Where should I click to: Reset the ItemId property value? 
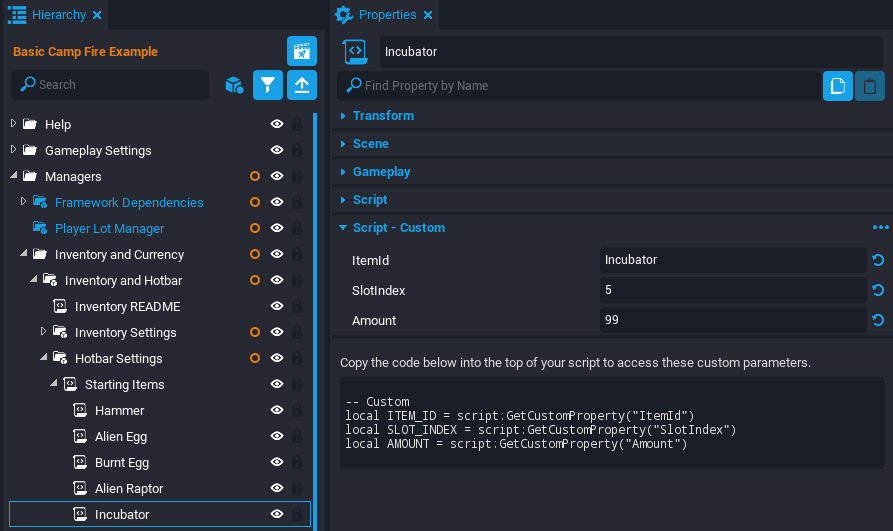pyautogui.click(x=878, y=260)
